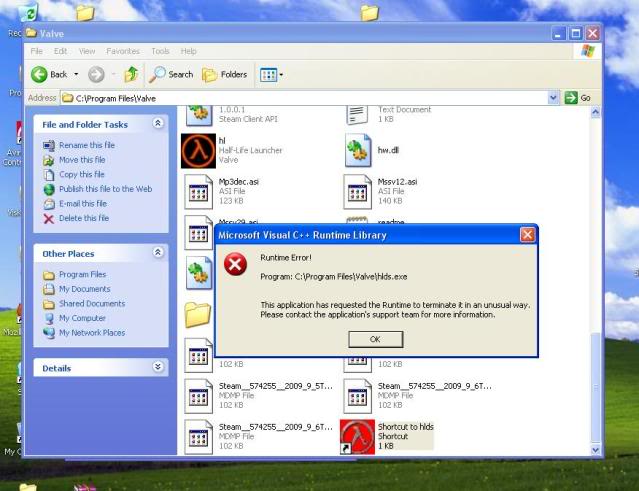
Task: Click OK in the Runtime Error dialog
Action: [375, 339]
